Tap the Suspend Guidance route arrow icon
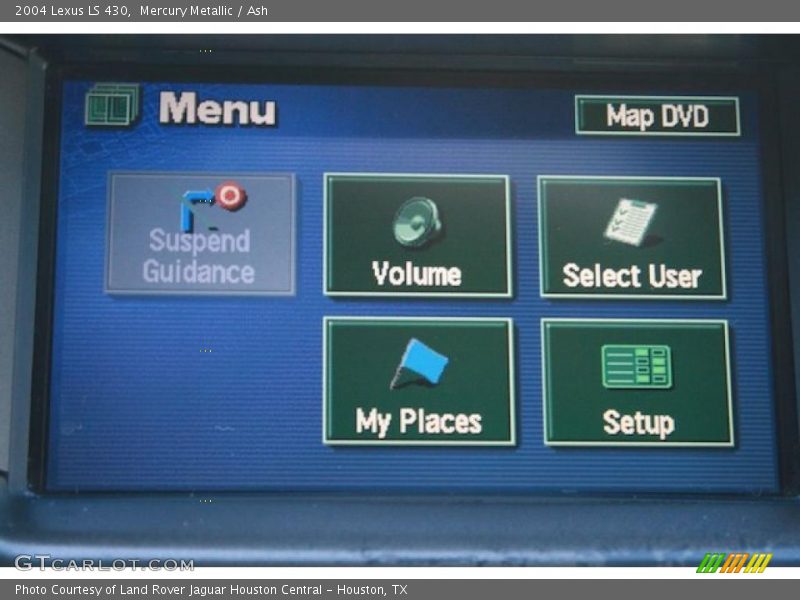 [x=214, y=206]
